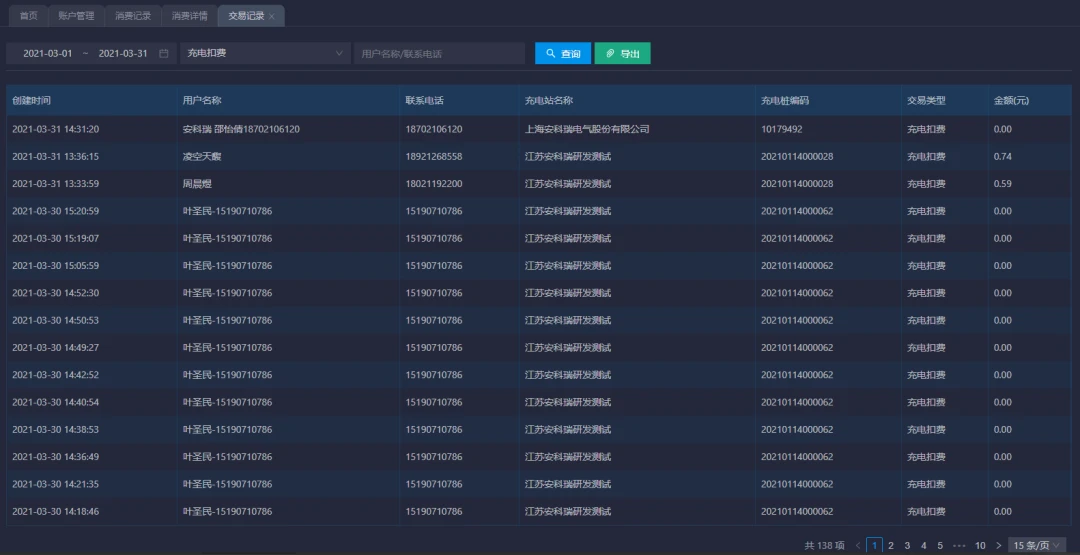Image resolution: width=1080 pixels, height=555 pixels.
Task: Click user name 周晨煜
Action: (x=197, y=184)
